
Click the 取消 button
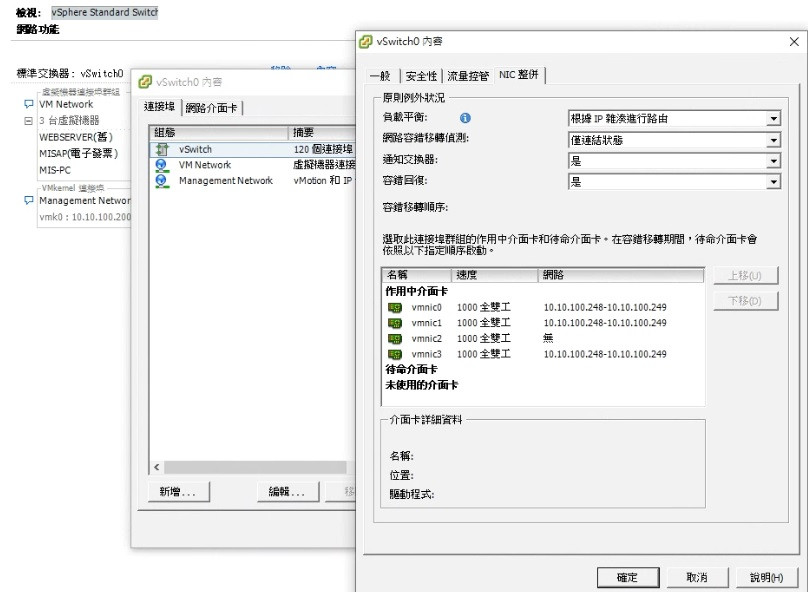tap(697, 578)
